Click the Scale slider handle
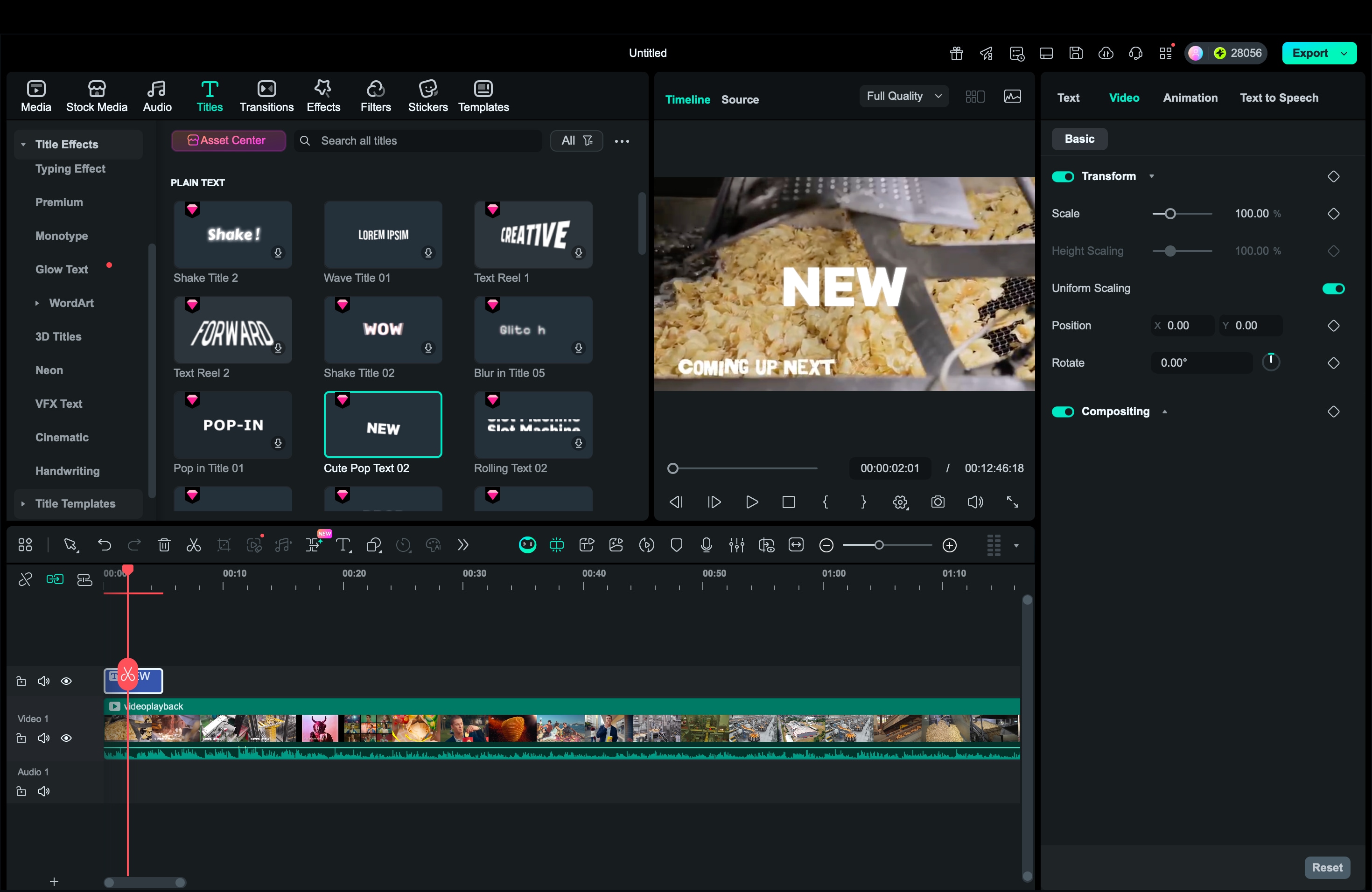1372x892 pixels. [x=1169, y=214]
